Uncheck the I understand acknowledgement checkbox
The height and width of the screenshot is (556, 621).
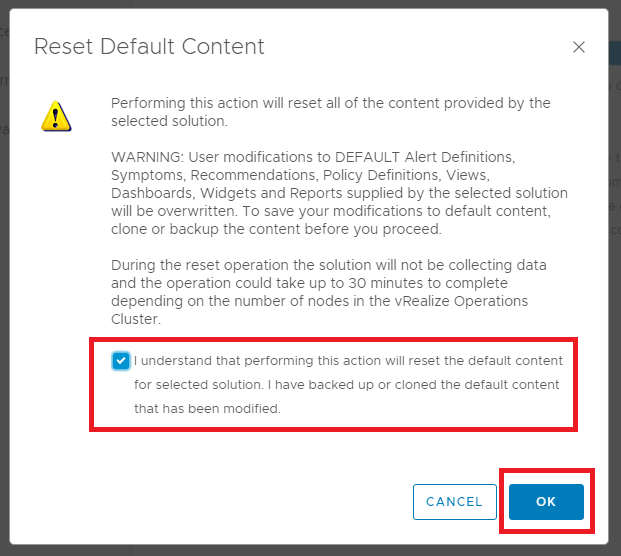[x=121, y=361]
